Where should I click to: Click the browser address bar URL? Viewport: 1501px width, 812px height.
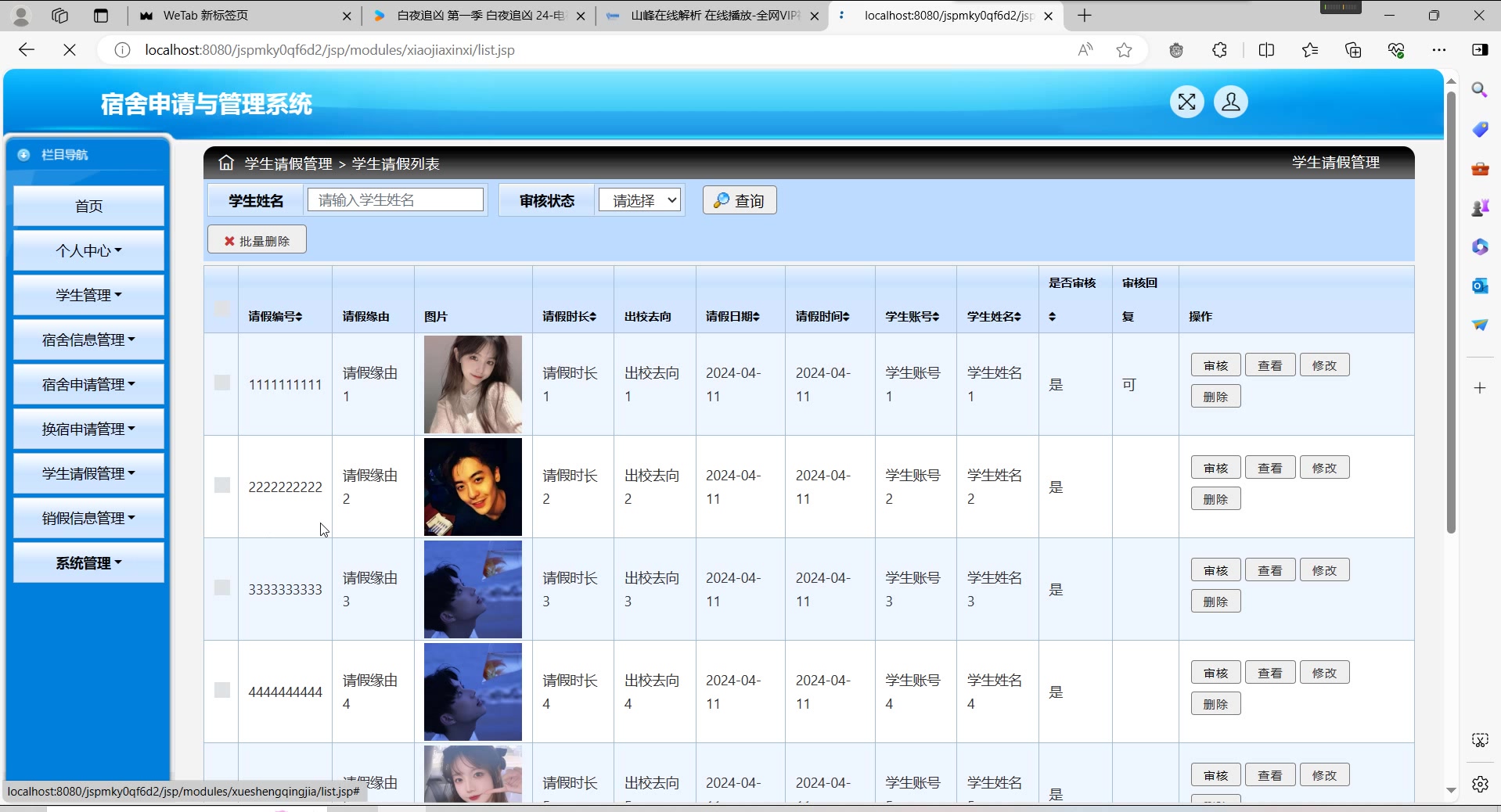(329, 50)
